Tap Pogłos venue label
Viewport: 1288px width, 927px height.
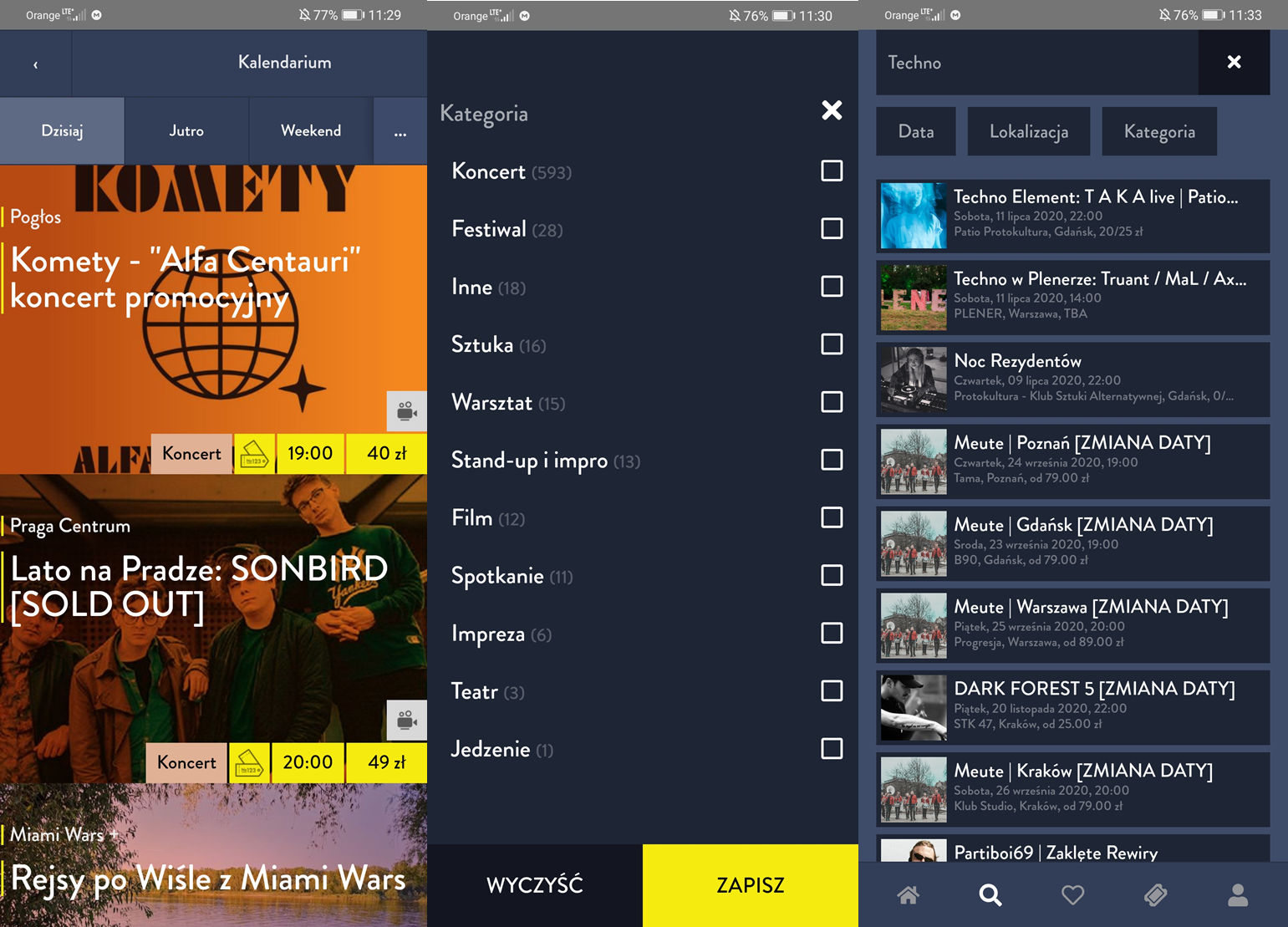tap(35, 216)
